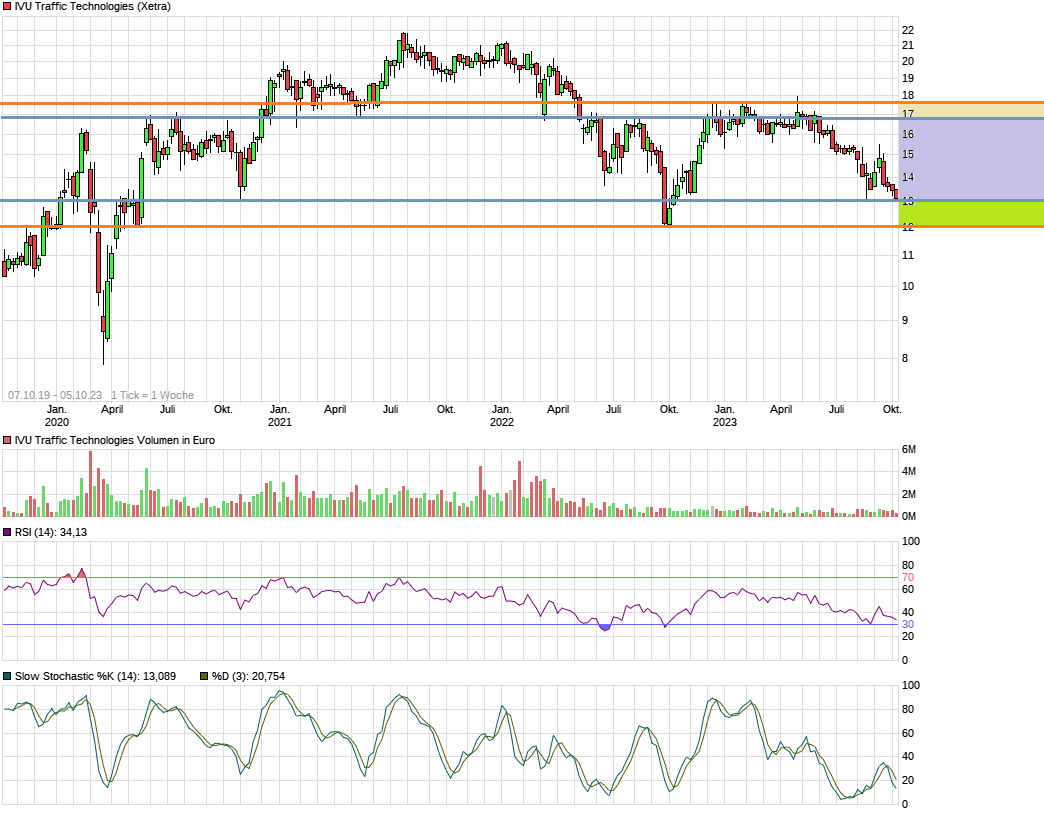Image resolution: width=1044 pixels, height=814 pixels.
Task: Click the RSI axis label 100
Action: click(x=911, y=541)
